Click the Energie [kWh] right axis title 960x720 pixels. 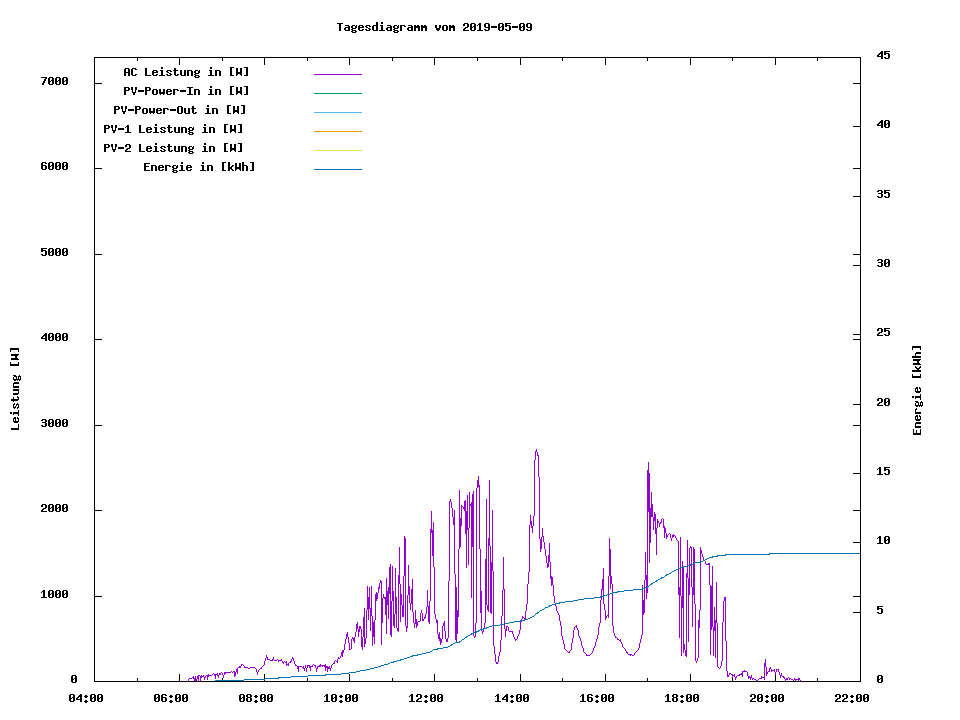[917, 390]
